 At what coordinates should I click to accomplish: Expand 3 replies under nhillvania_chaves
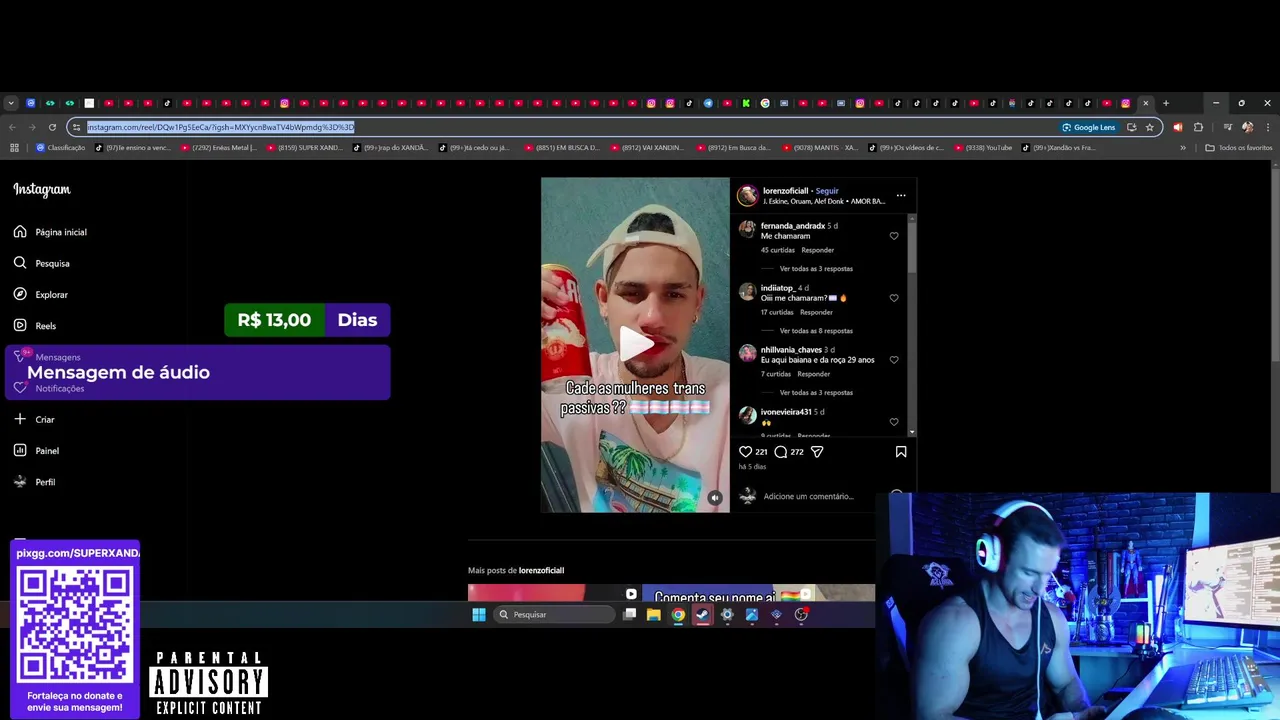(816, 393)
